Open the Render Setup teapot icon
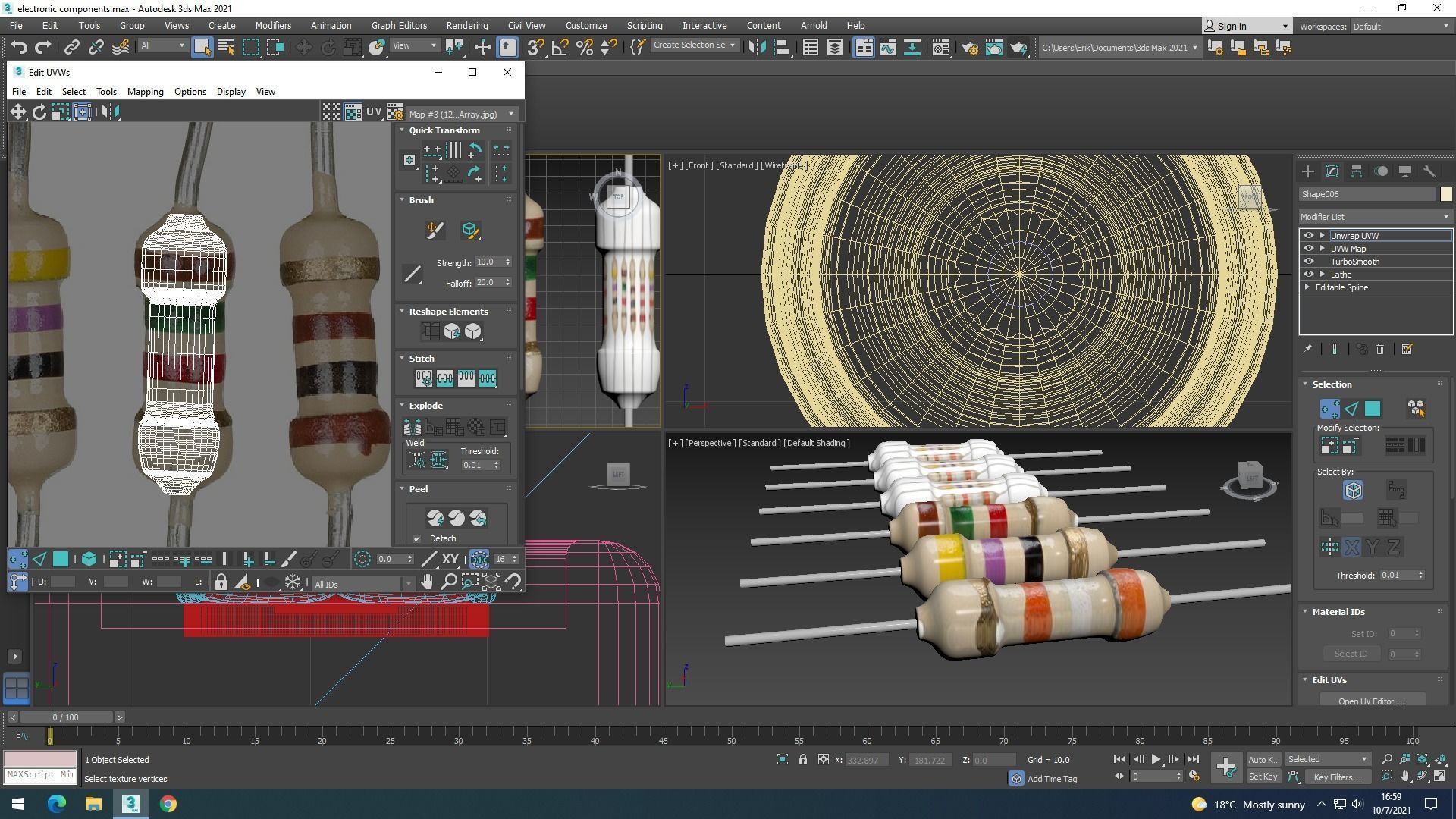 coord(969,48)
